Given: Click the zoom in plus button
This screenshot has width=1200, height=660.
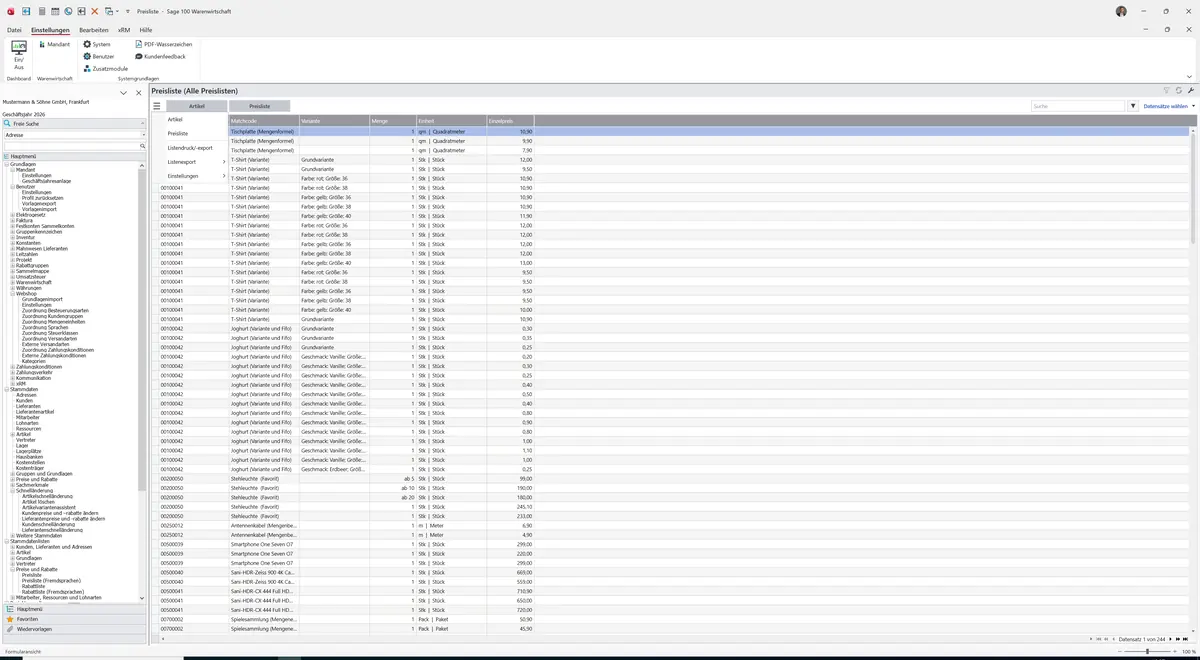Looking at the screenshot, I should pyautogui.click(x=1174, y=651).
